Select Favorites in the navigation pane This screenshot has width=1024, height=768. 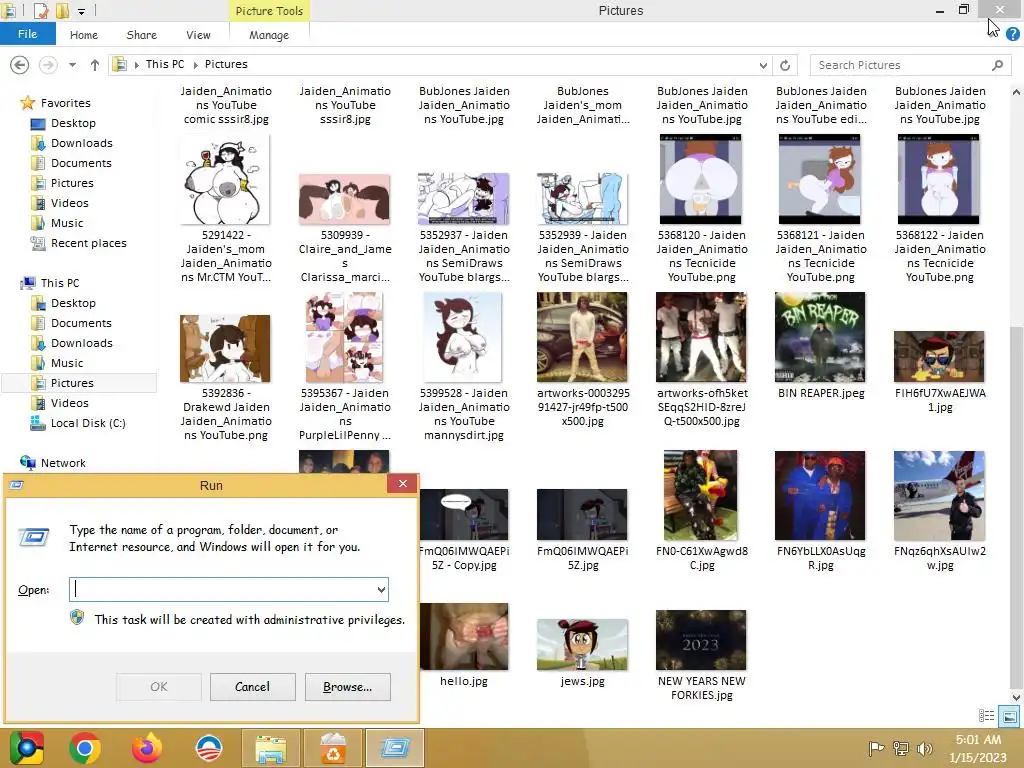tap(65, 103)
